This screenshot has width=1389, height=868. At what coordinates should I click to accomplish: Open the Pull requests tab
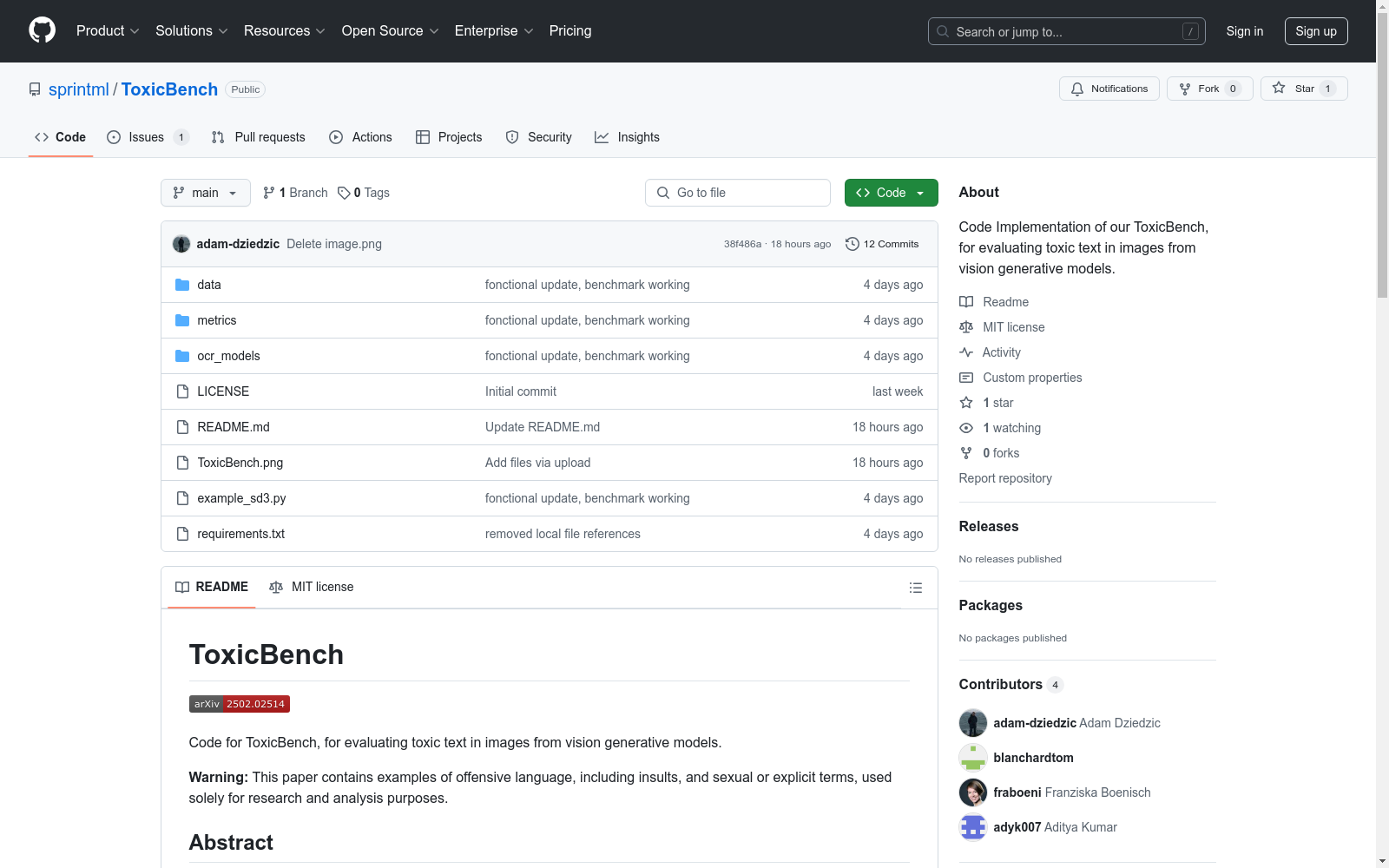[259, 137]
